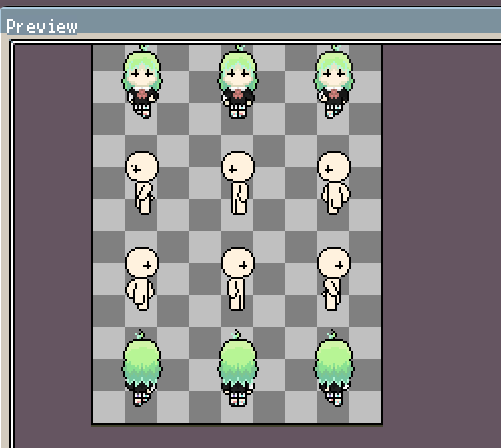The image size is (501, 448).
Task: Select front-facing green-haired sprite, right frame
Action: [x=334, y=82]
